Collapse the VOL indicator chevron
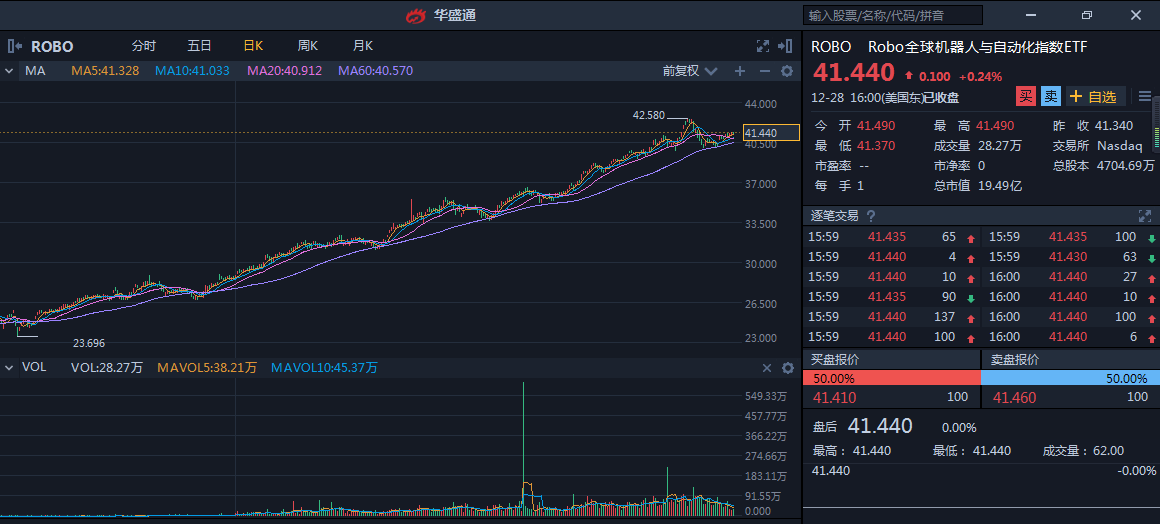Screen dimensions: 1160x524 (9, 368)
